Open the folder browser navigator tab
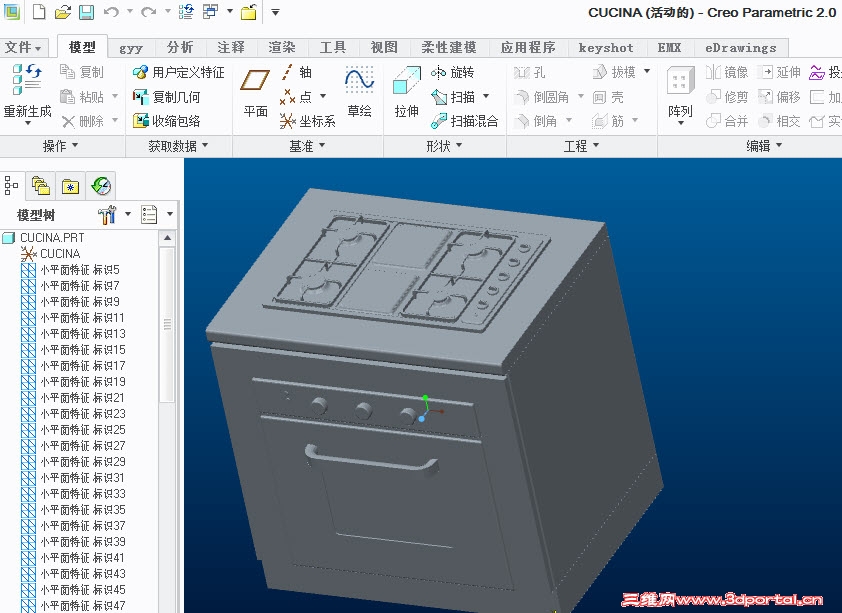Screen dimensions: 842x613 pos(41,186)
